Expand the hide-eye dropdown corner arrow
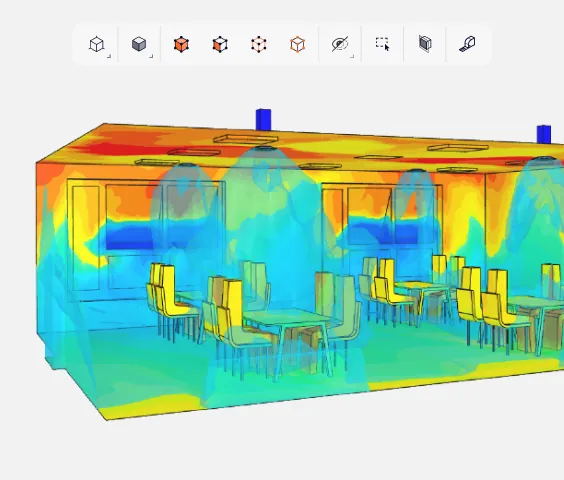The image size is (564, 480). [352, 56]
